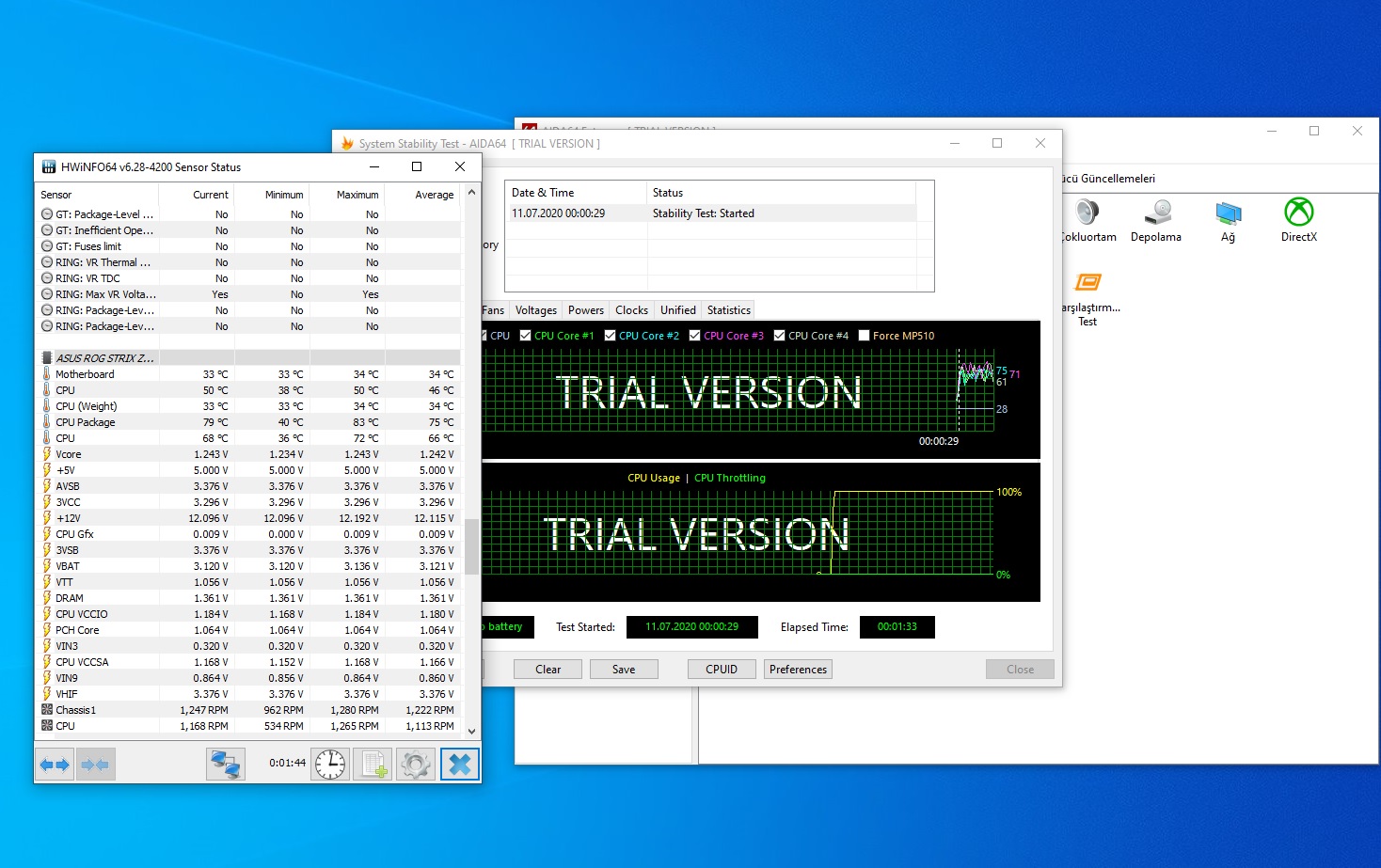
Task: Select the CPU (Weight) sensor row
Action: pos(248,405)
